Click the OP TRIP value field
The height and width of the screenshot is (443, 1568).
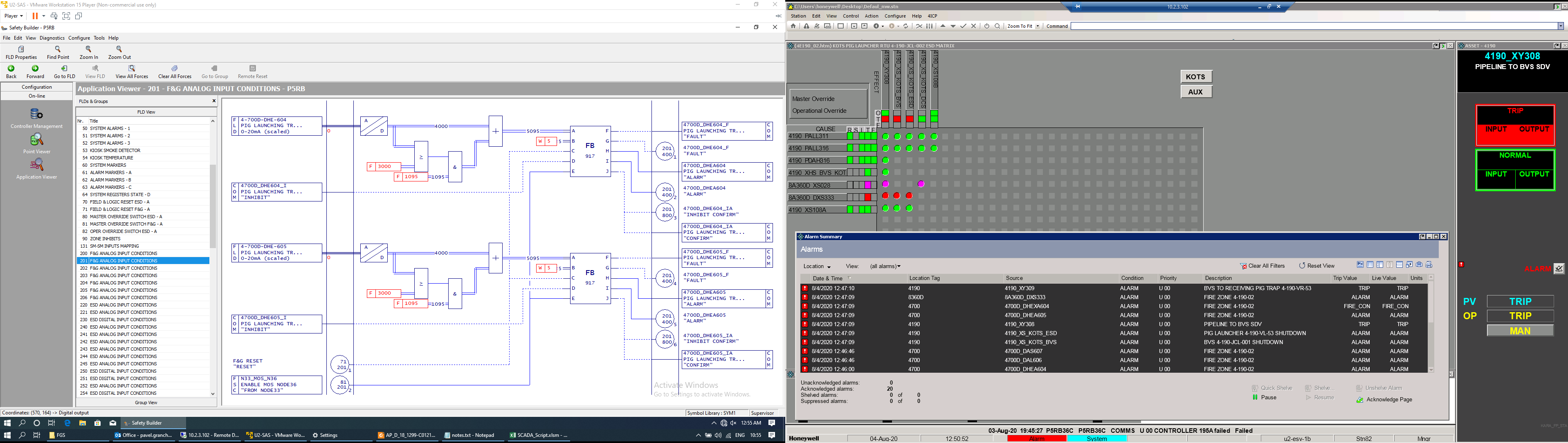click(1519, 316)
